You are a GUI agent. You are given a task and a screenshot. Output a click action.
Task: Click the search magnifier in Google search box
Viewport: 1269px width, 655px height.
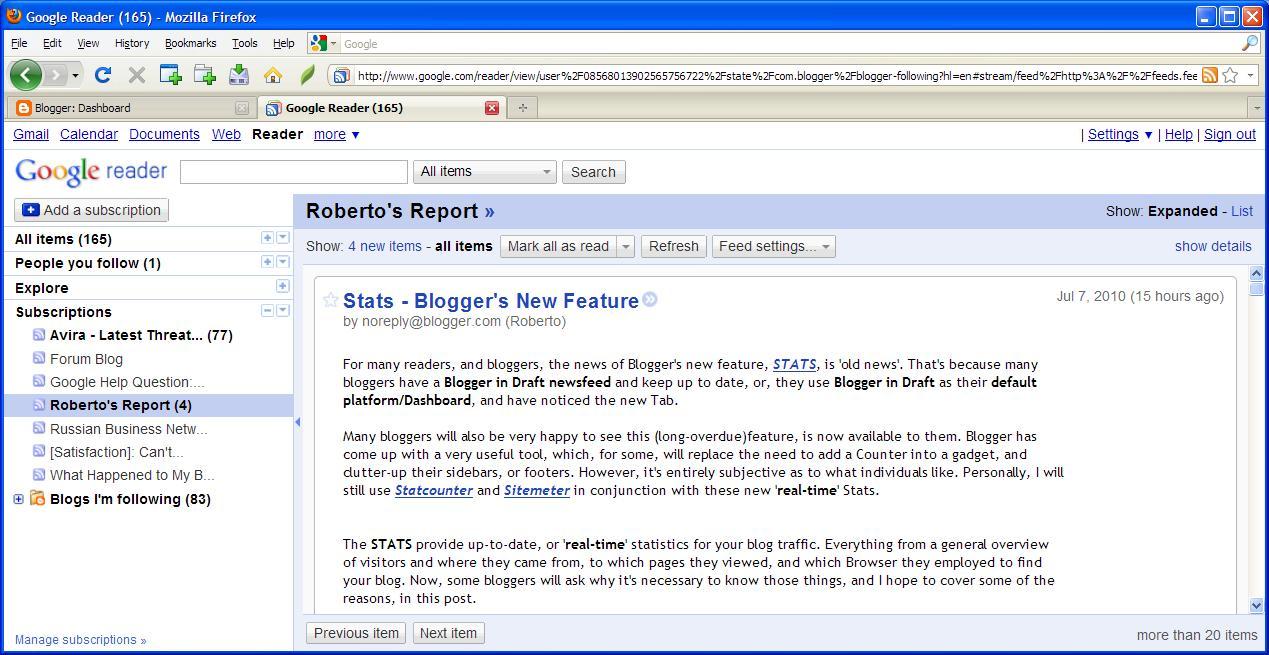click(1249, 43)
